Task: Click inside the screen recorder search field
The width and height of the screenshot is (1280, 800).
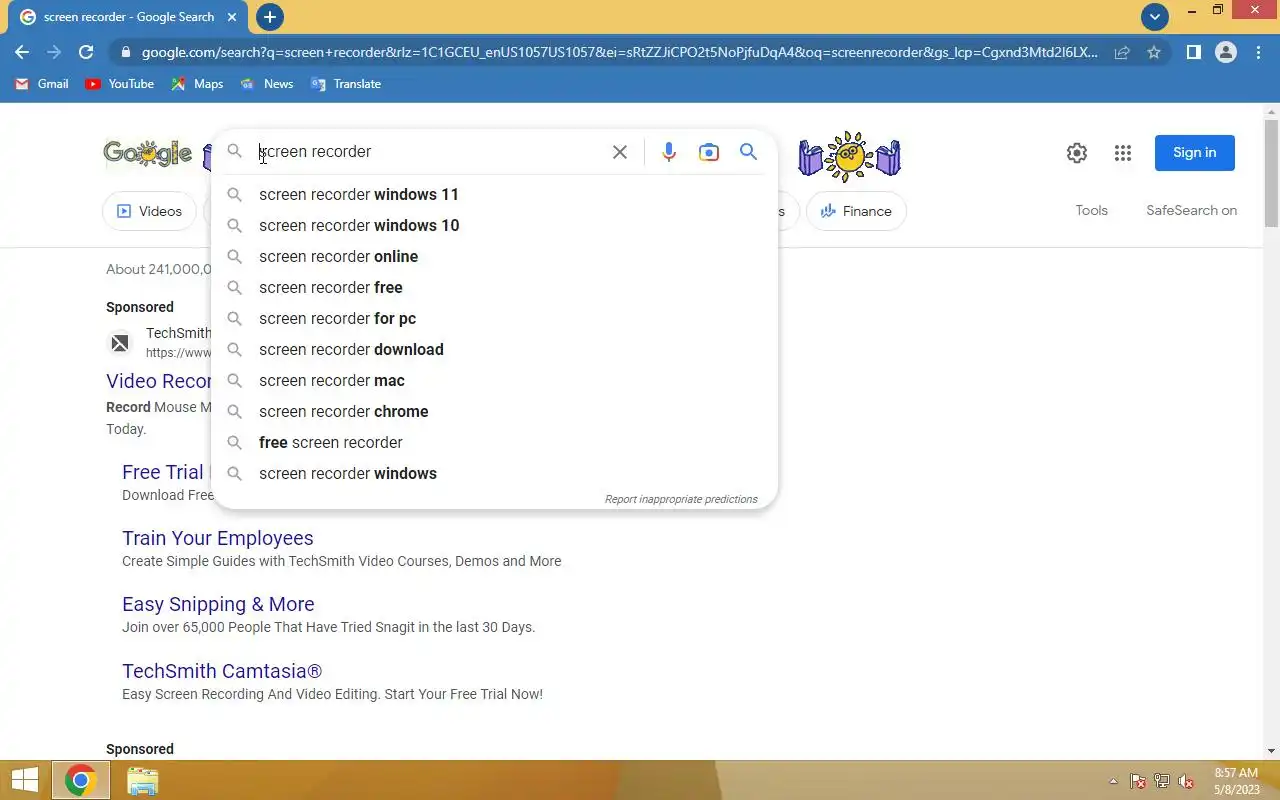Action: 430,152
